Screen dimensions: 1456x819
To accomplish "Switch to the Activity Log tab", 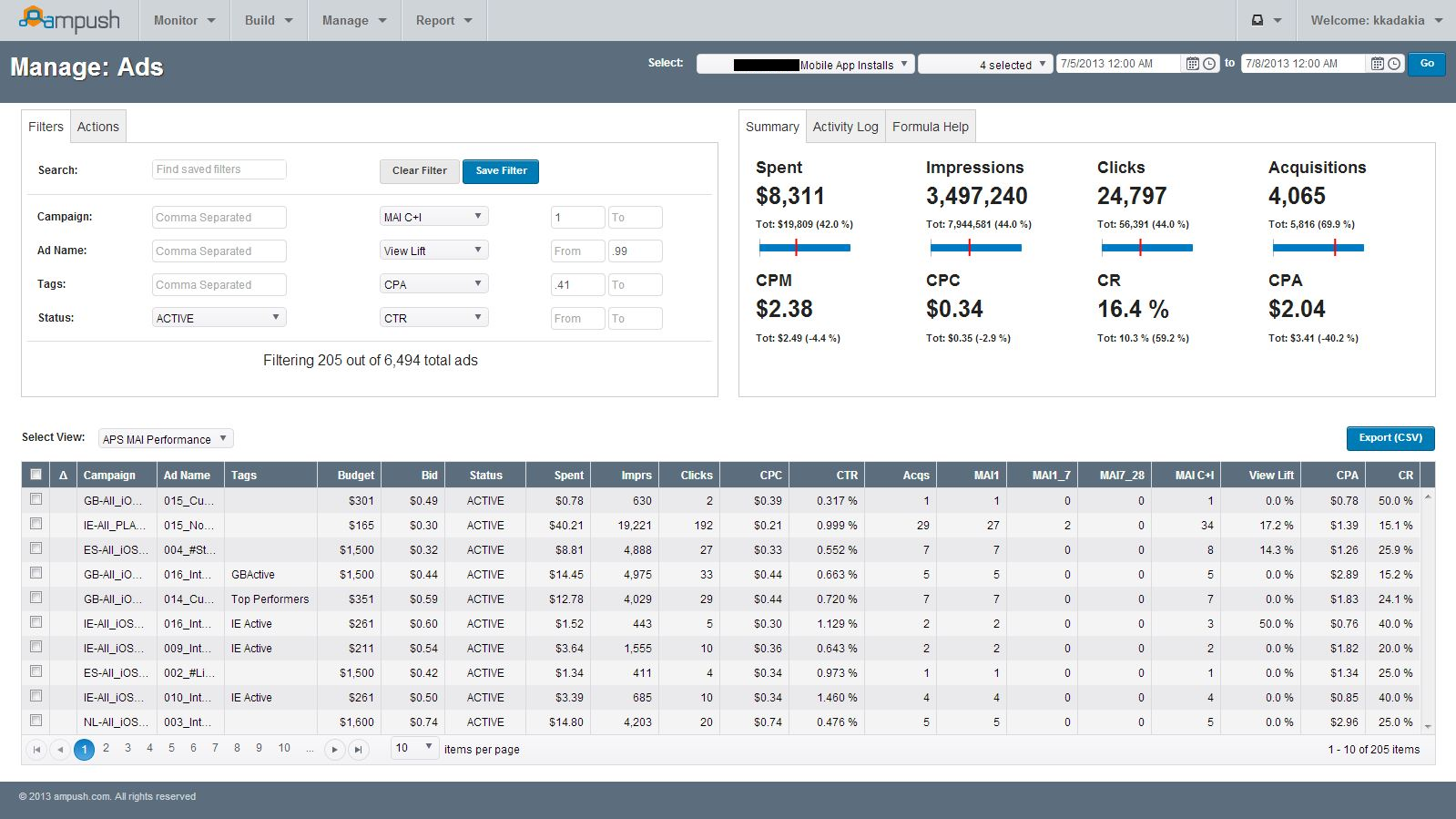I will click(x=845, y=127).
